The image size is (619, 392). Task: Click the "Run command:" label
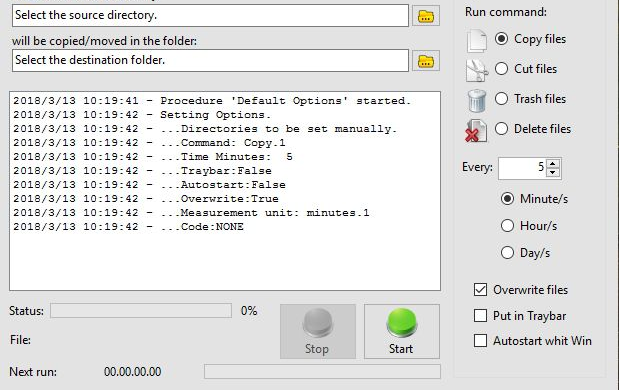pos(506,12)
